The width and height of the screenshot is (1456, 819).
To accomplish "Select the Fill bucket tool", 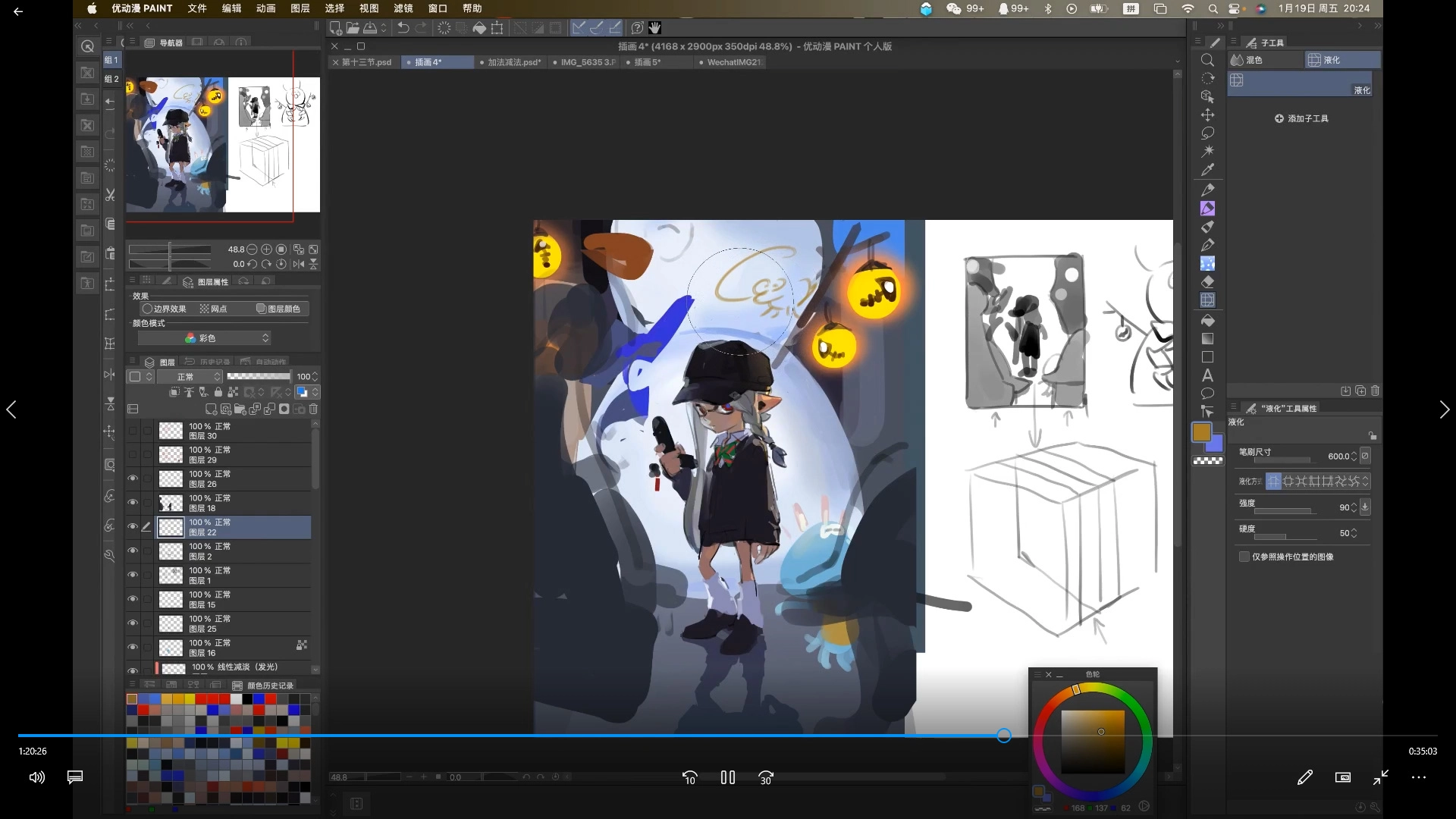I will pyautogui.click(x=1207, y=320).
